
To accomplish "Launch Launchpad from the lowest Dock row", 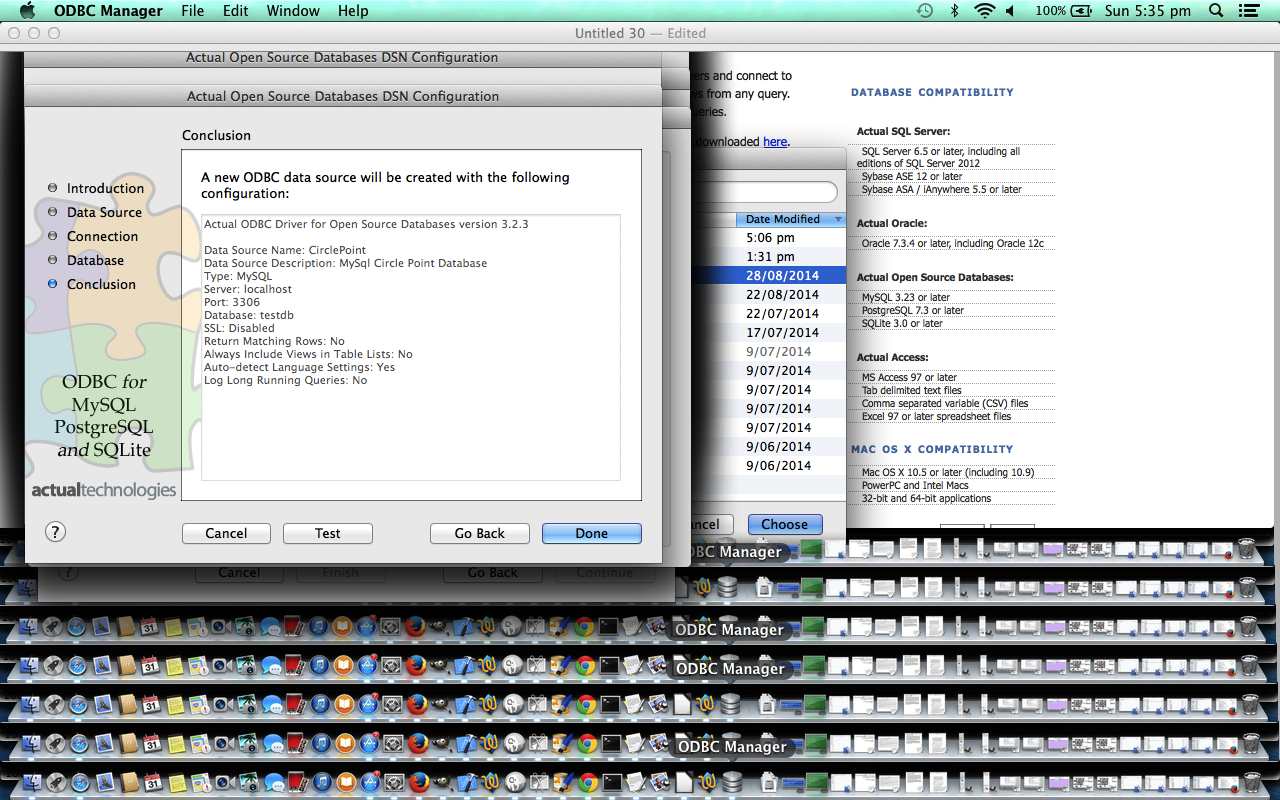I will (x=56, y=782).
